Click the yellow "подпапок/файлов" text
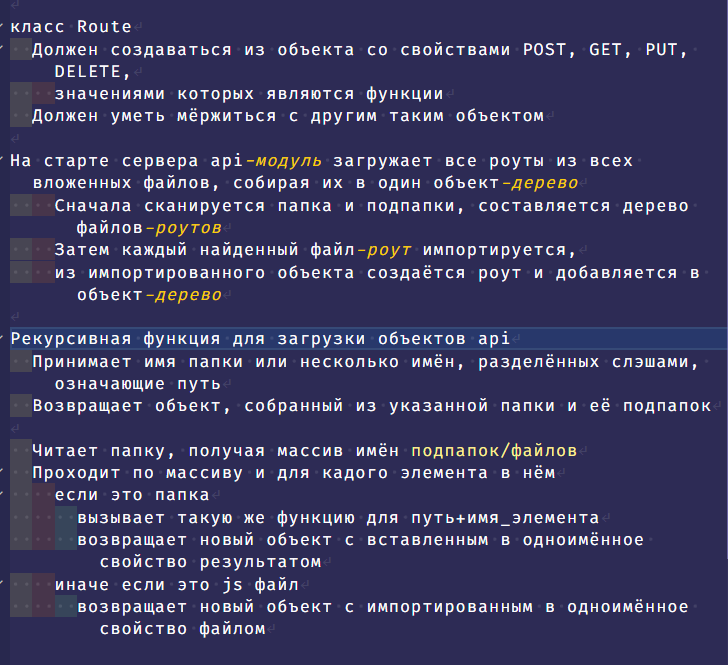 (x=494, y=450)
